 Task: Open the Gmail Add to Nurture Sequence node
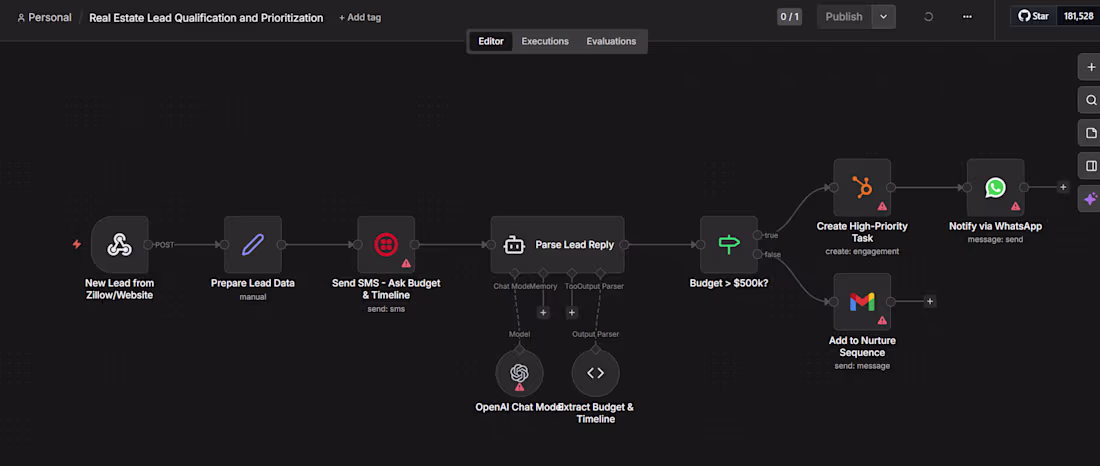click(x=862, y=302)
